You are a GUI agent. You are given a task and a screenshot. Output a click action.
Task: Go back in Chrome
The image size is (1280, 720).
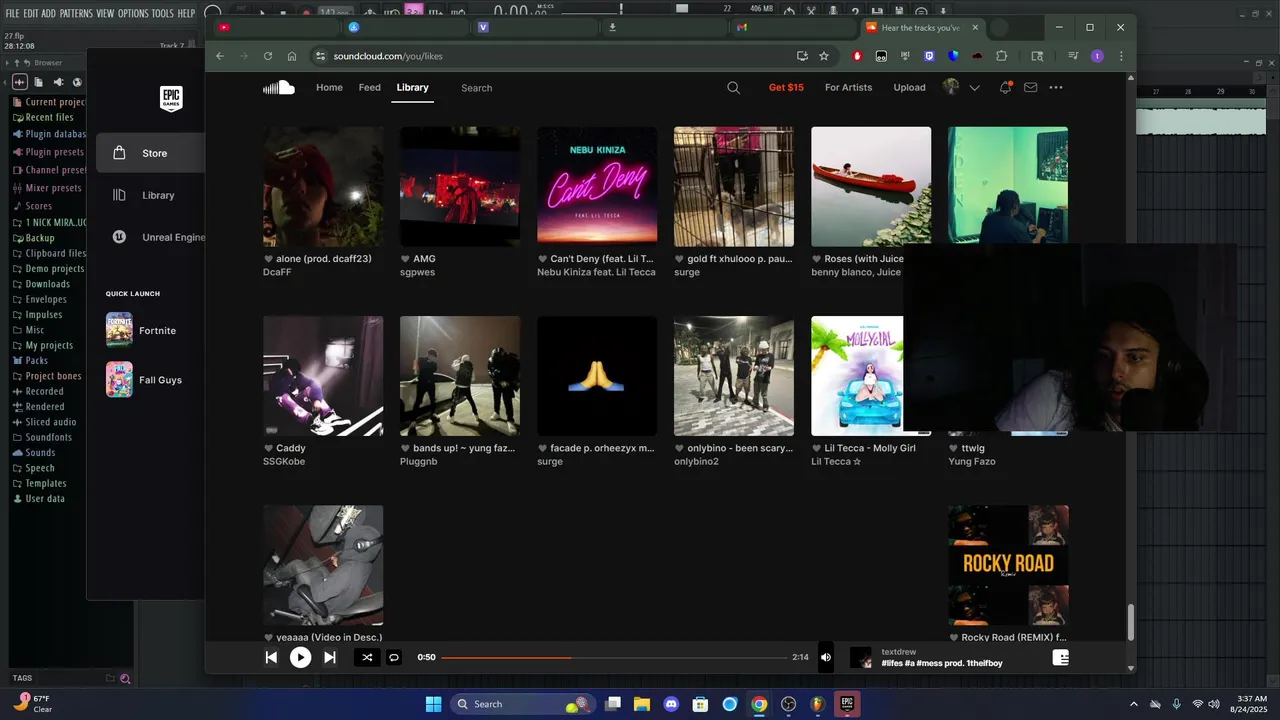(220, 56)
